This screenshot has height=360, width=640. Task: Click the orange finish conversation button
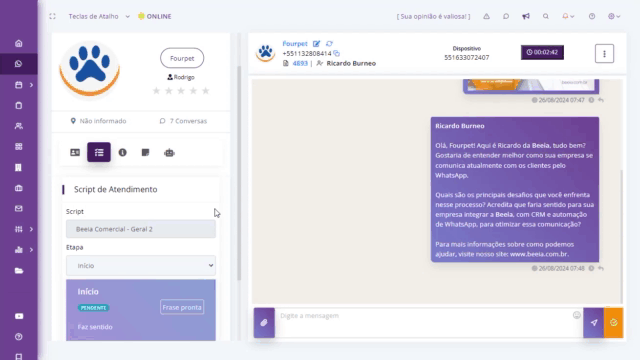(x=613, y=323)
